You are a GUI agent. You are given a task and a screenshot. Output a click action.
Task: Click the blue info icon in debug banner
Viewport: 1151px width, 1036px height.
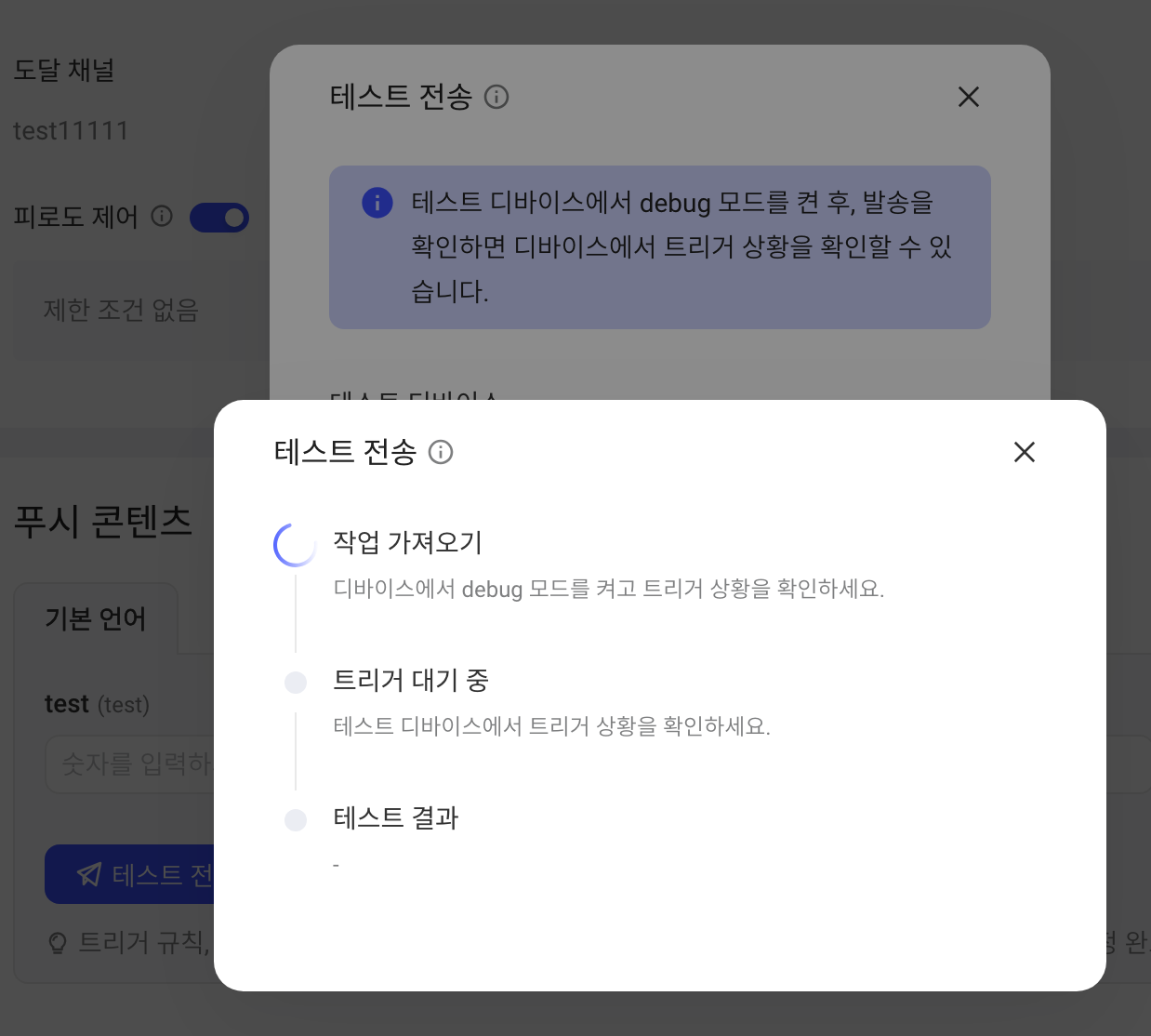[377, 202]
